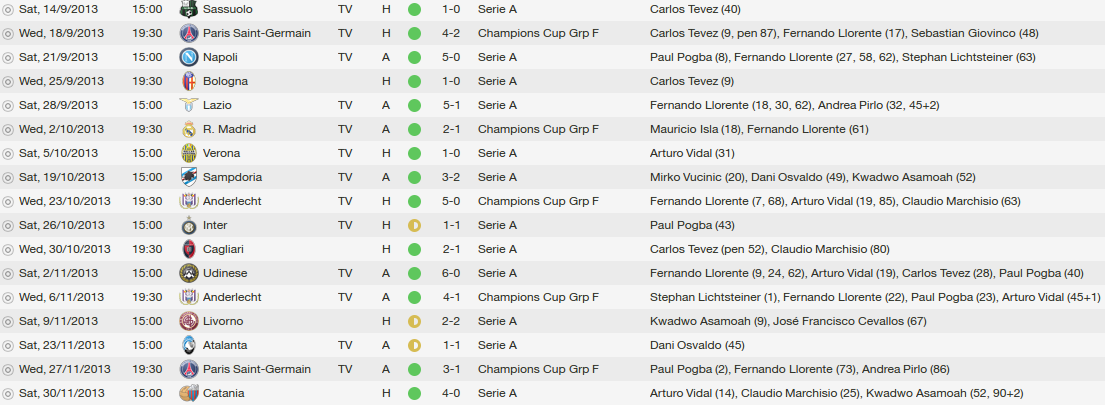
Task: Select the row marker for Sat, 14/9/2013
Action: pyautogui.click(x=8, y=9)
